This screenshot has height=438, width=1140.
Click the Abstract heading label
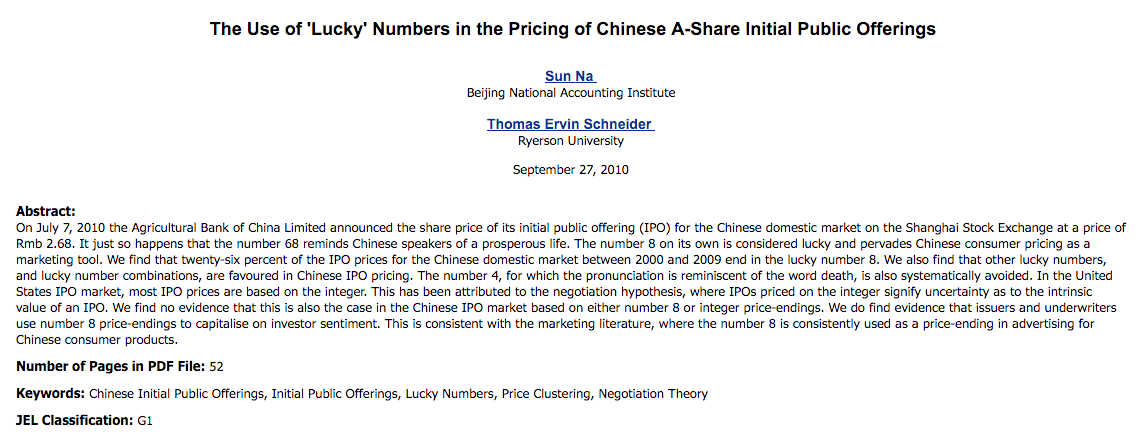point(46,211)
